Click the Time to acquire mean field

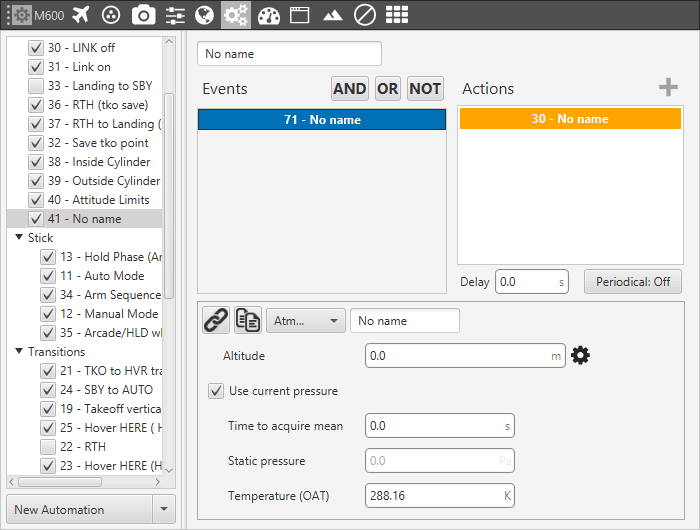pyautogui.click(x=440, y=426)
